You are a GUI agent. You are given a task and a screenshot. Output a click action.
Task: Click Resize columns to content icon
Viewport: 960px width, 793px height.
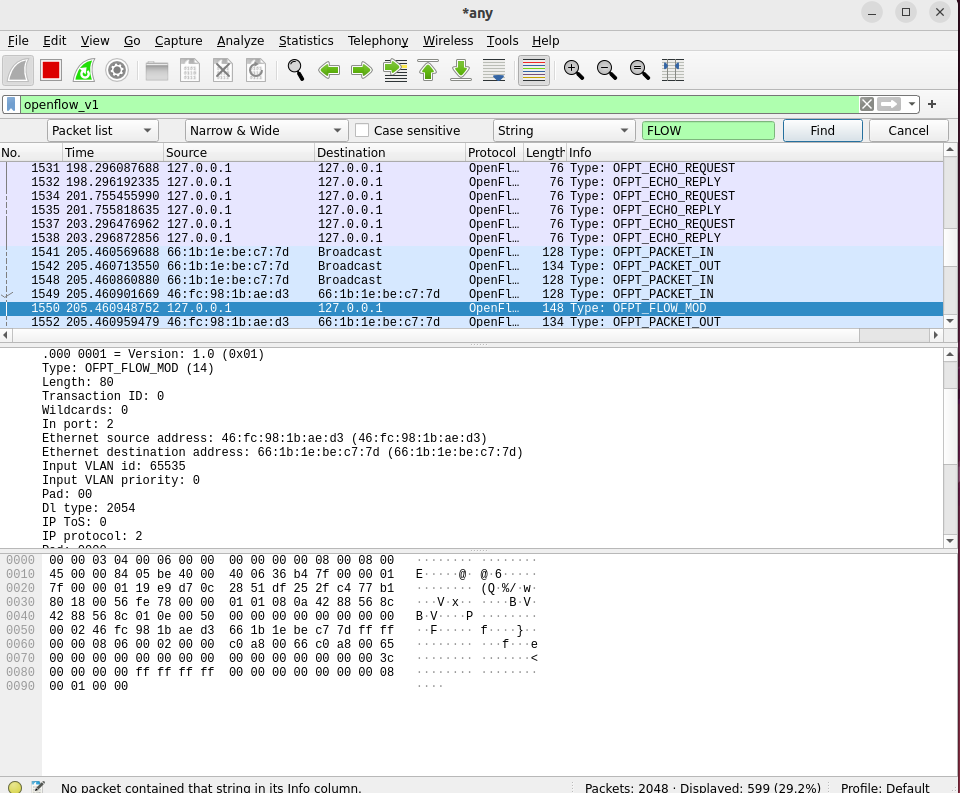673,70
